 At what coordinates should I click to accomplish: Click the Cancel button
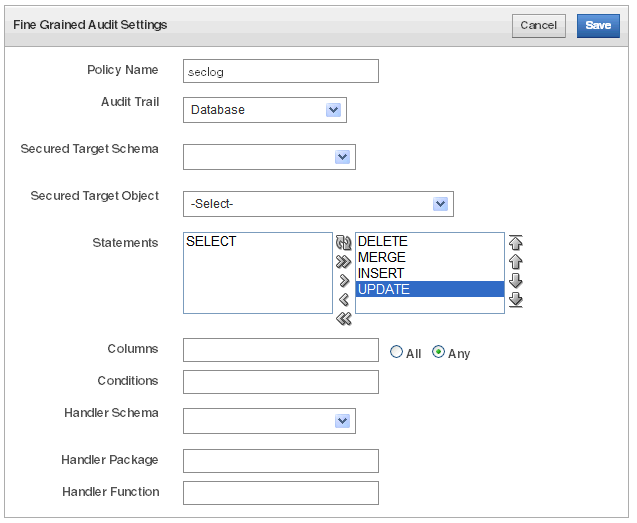pyautogui.click(x=538, y=26)
